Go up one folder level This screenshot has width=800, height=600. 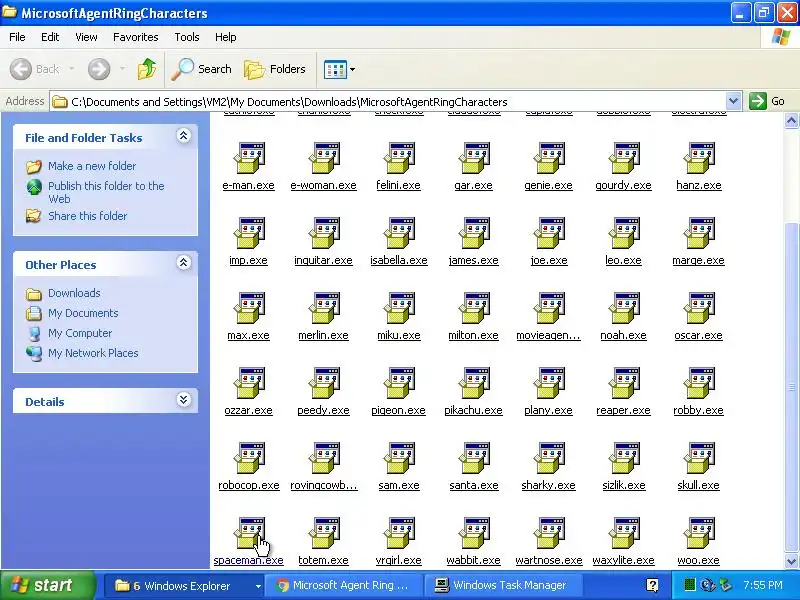[147, 69]
